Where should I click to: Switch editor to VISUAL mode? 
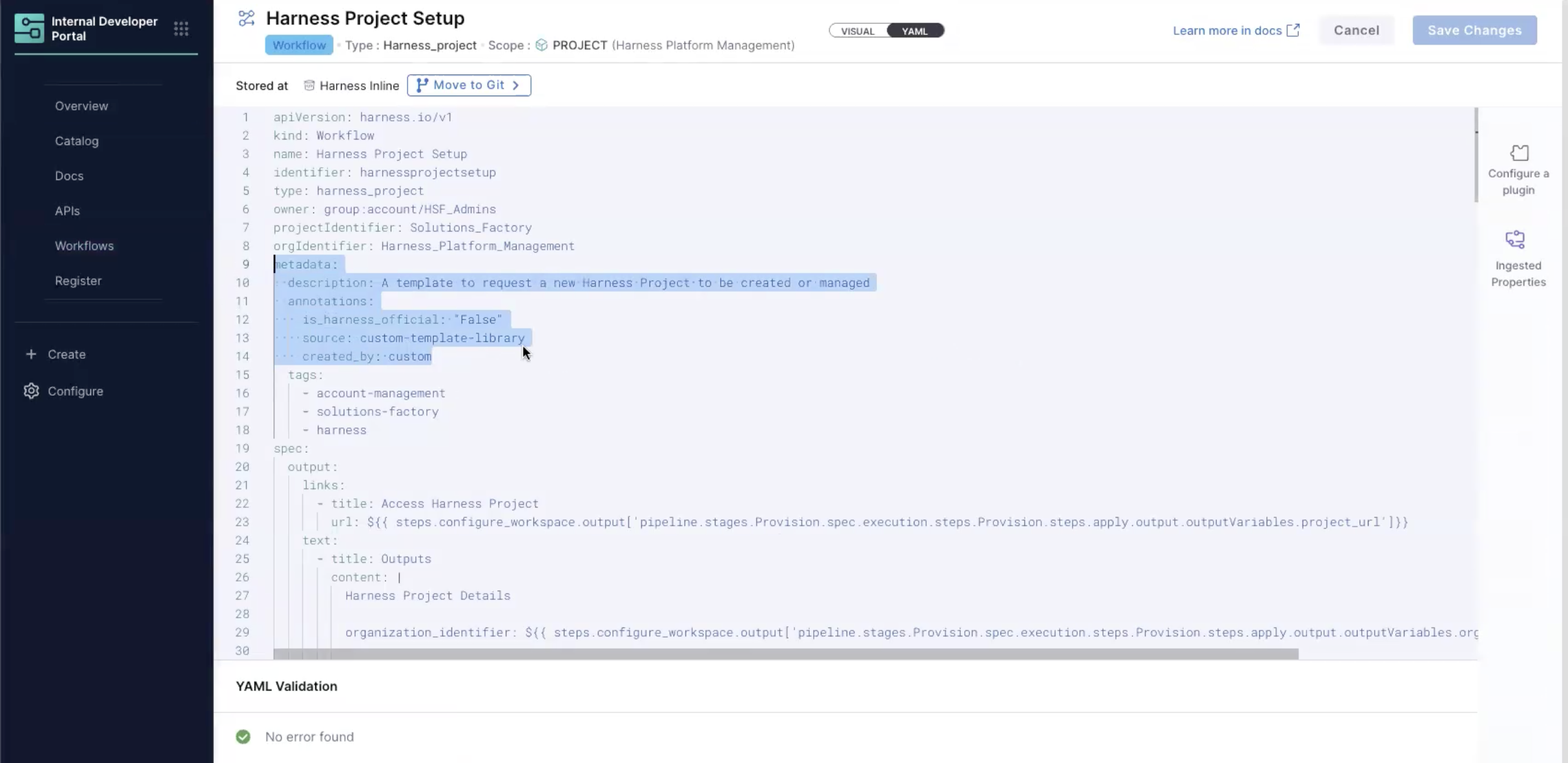(858, 31)
